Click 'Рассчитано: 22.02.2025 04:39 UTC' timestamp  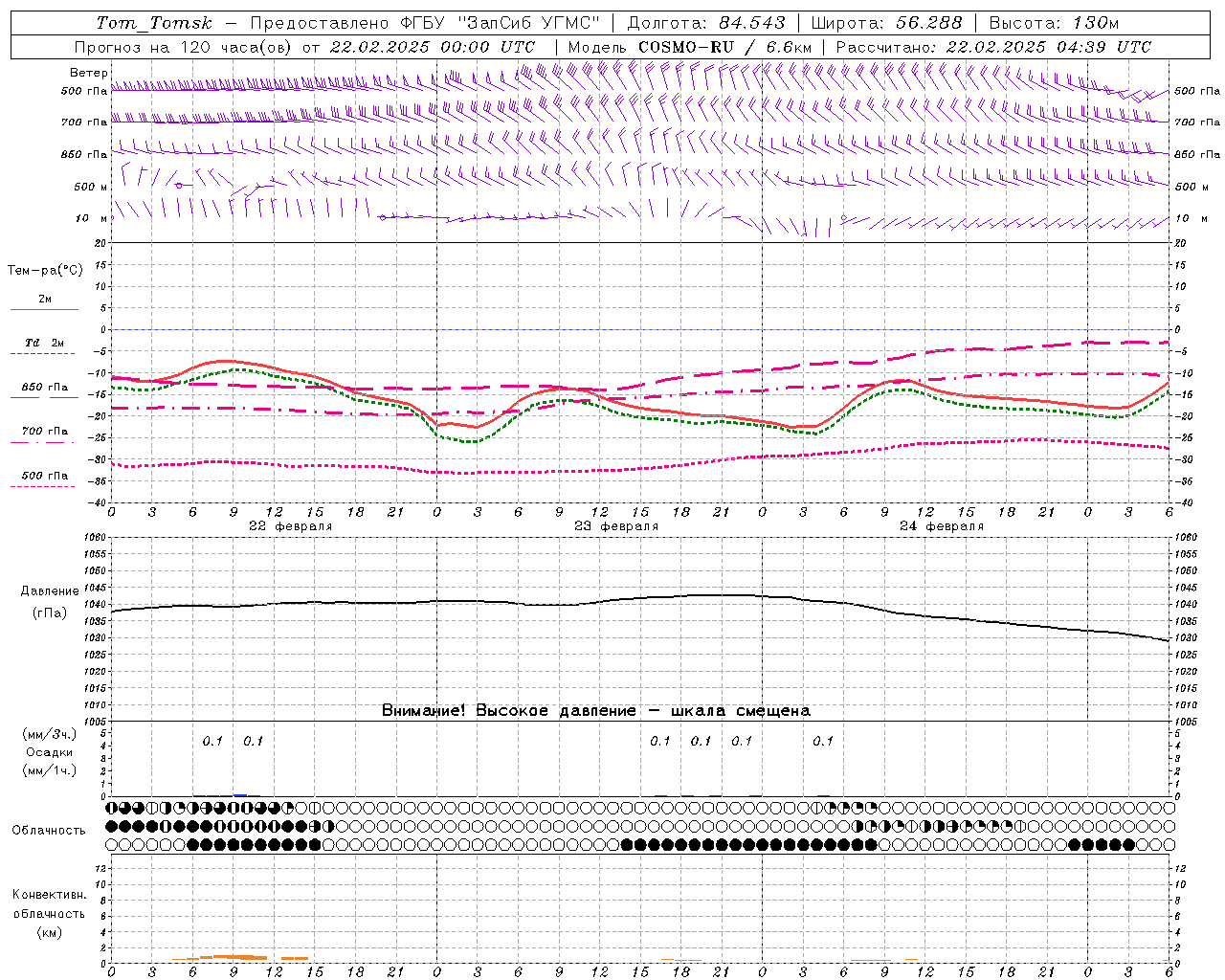[993, 47]
